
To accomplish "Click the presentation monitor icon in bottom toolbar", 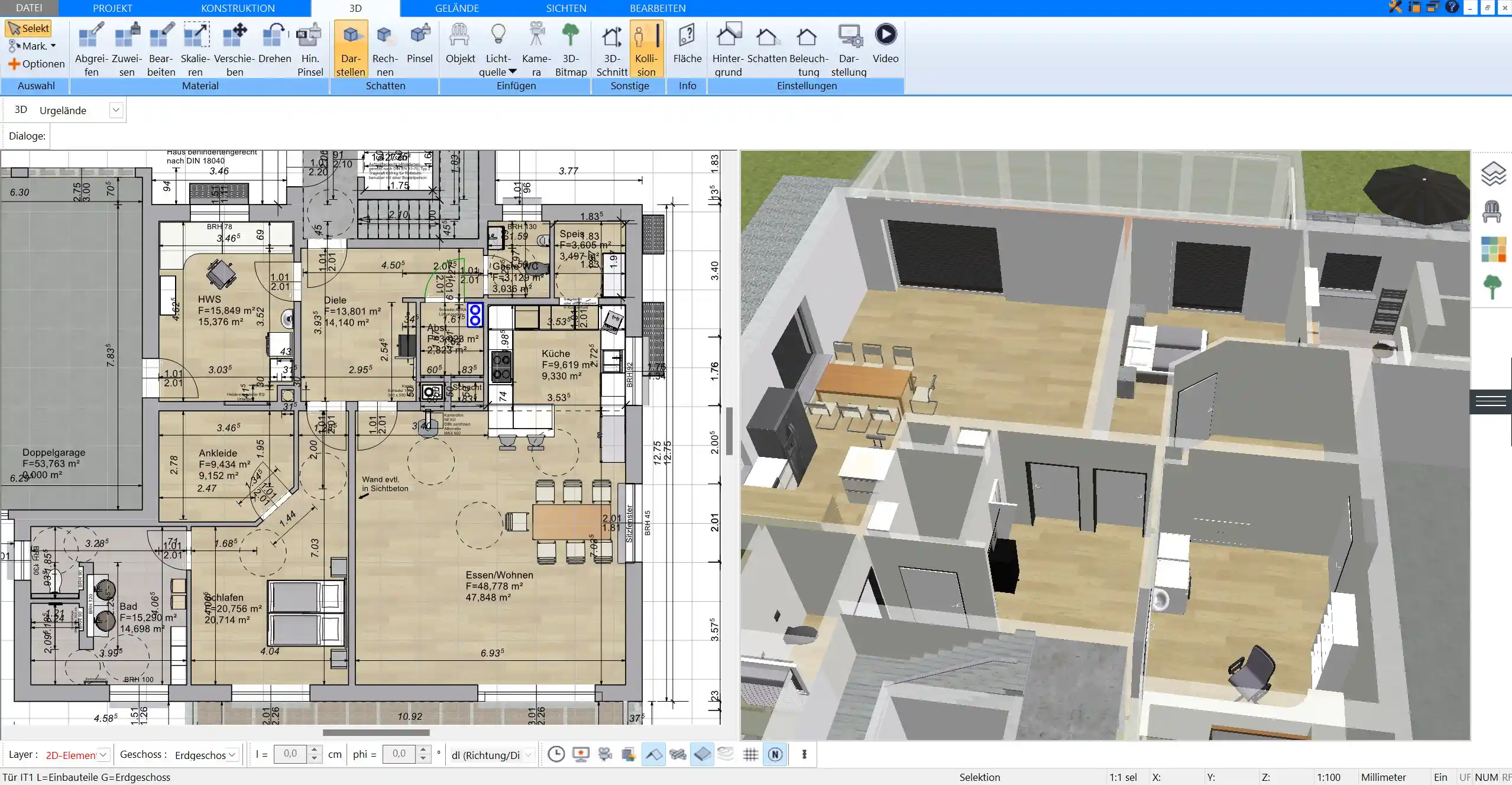I will coord(581,754).
